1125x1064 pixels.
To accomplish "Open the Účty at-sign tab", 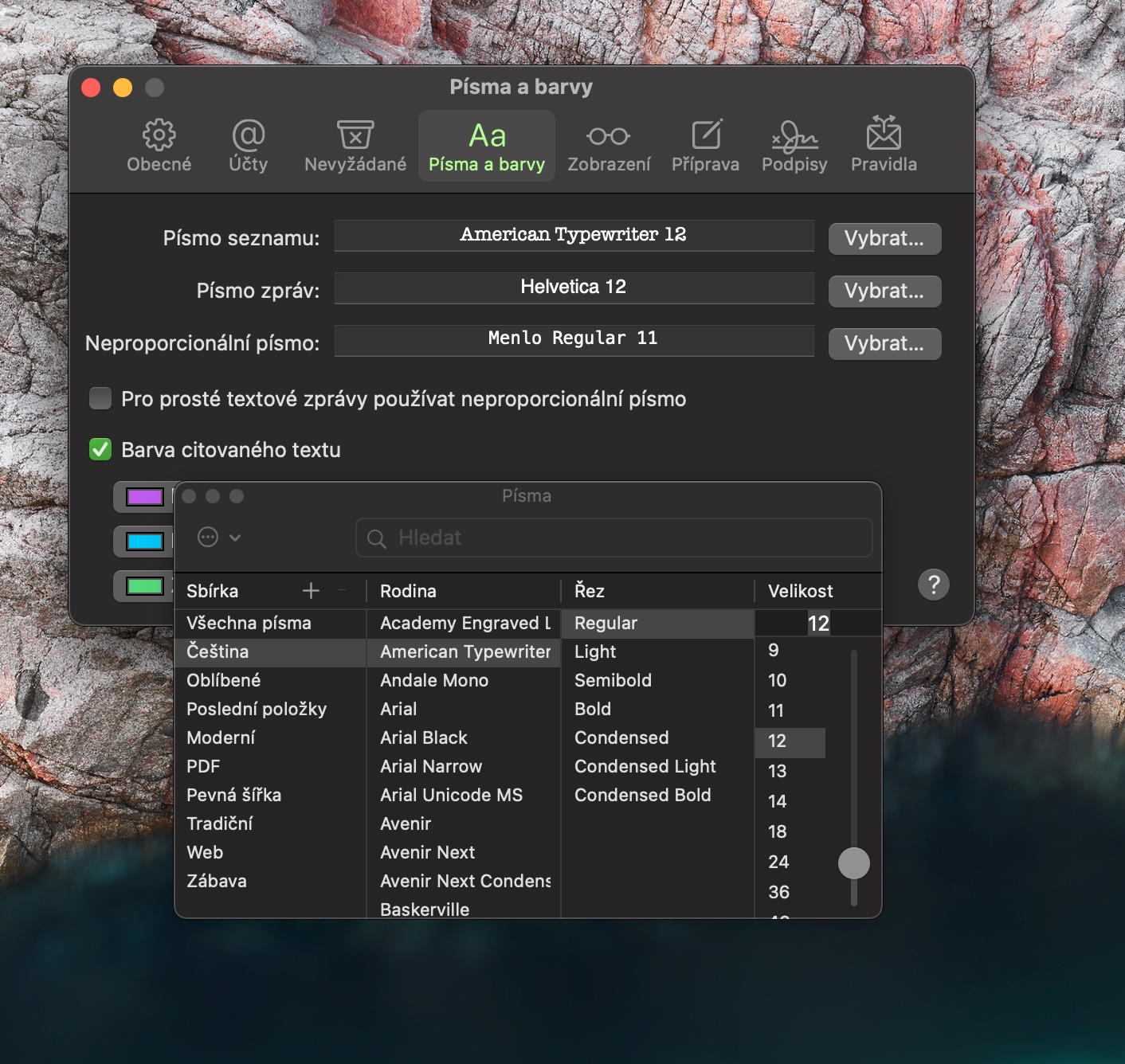I will [248, 147].
